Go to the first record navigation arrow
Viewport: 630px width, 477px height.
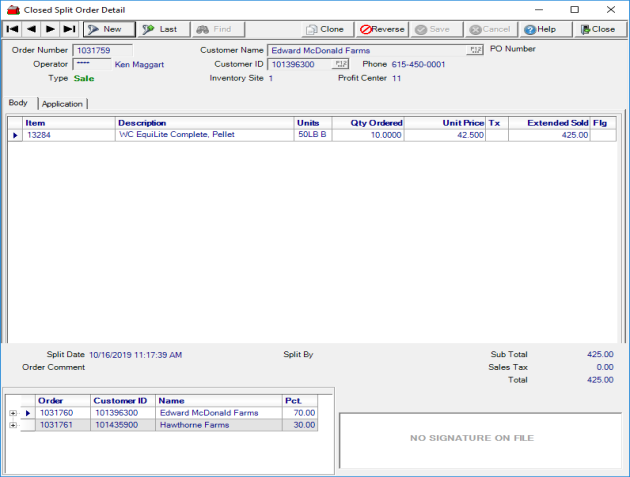click(x=13, y=29)
